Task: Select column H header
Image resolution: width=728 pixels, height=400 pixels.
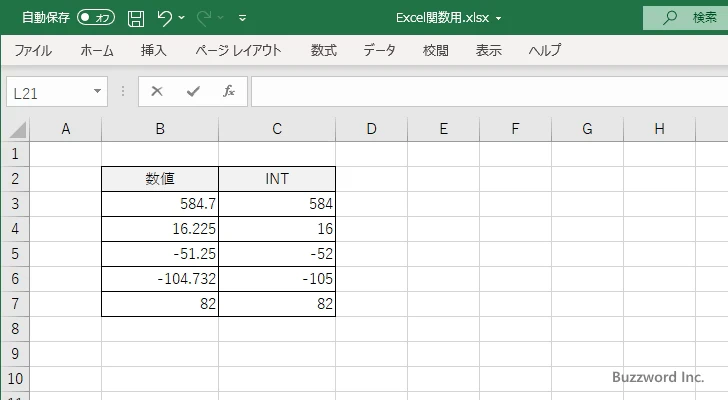Action: 659,129
